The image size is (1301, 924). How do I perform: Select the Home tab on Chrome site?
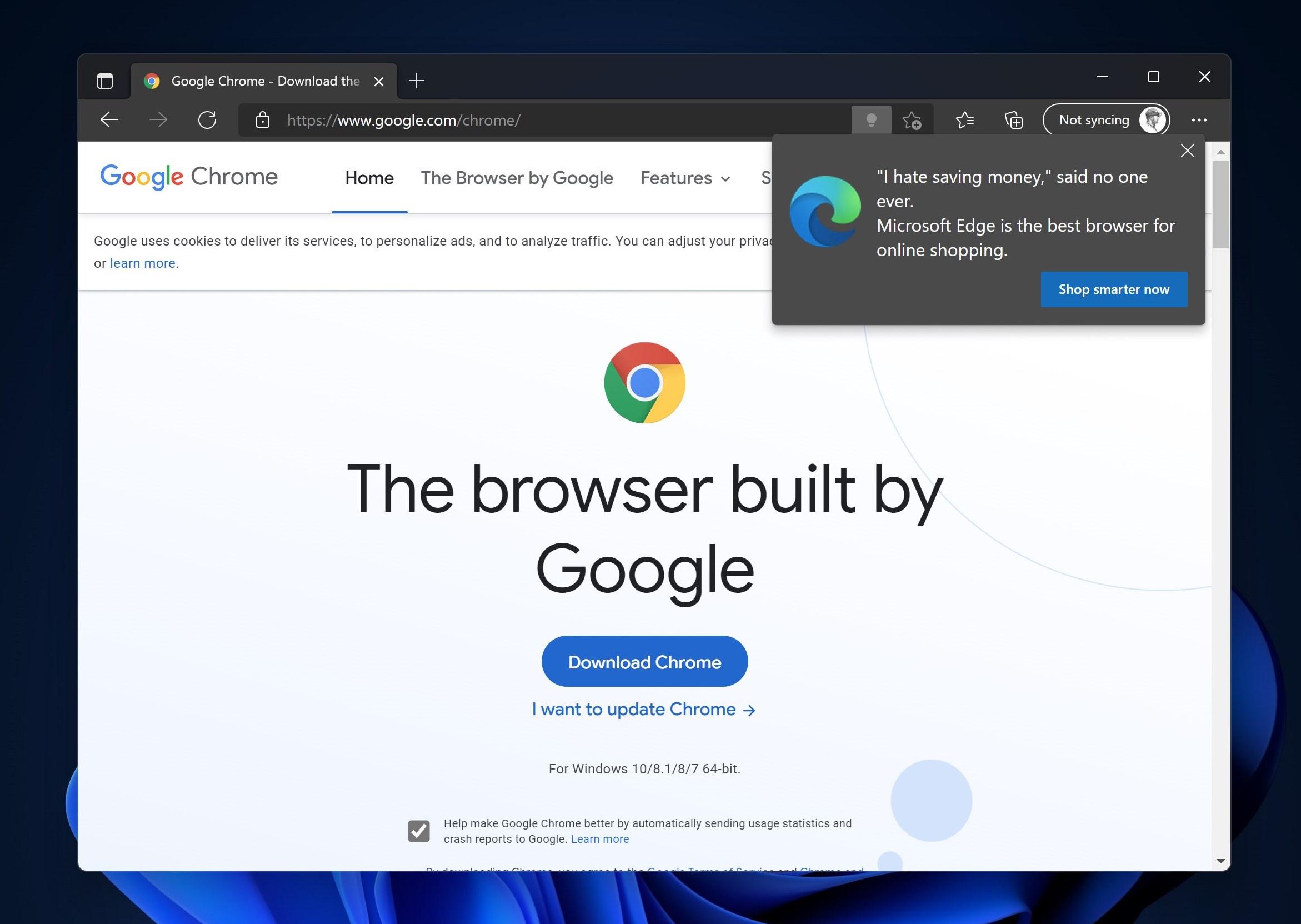[x=369, y=178]
